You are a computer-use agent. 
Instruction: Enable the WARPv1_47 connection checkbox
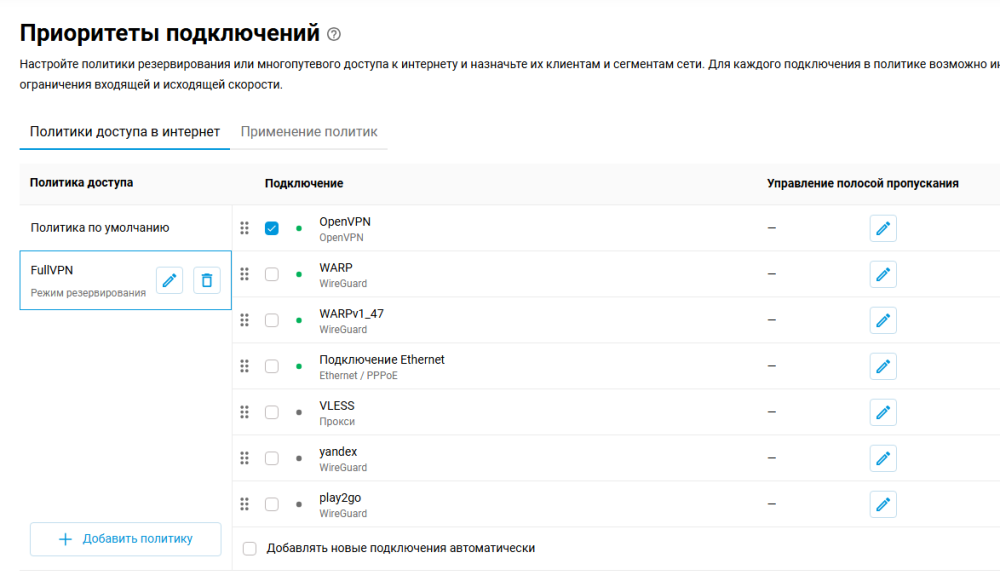272,320
